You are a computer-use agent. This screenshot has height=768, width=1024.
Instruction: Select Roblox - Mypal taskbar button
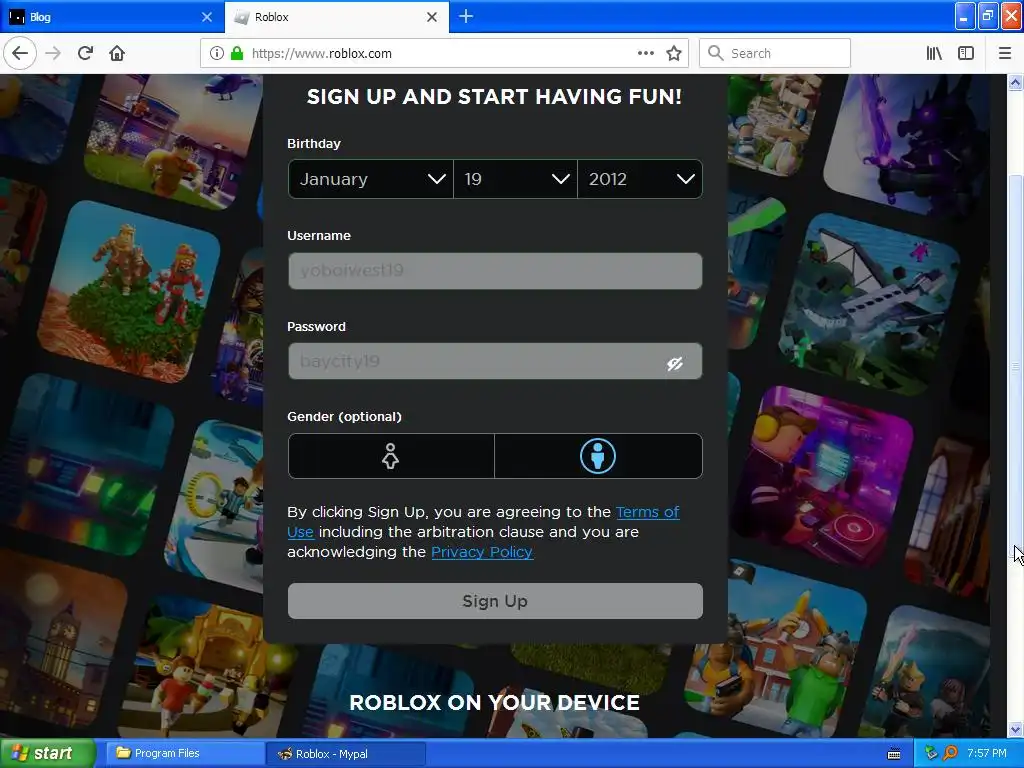tap(346, 753)
